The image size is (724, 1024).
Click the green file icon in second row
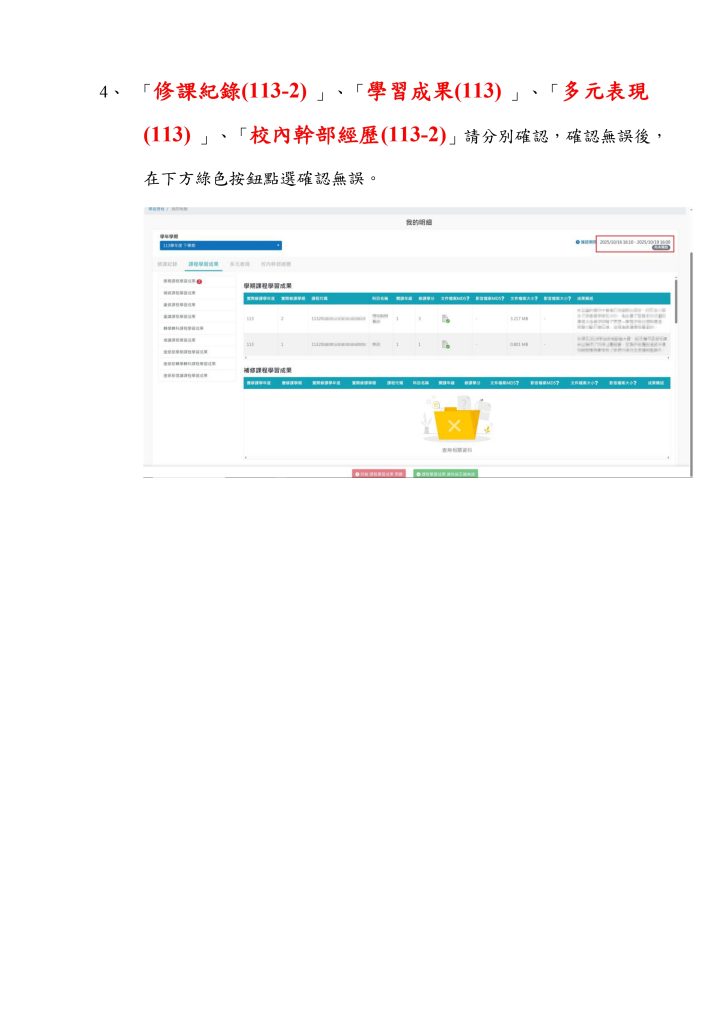445,344
